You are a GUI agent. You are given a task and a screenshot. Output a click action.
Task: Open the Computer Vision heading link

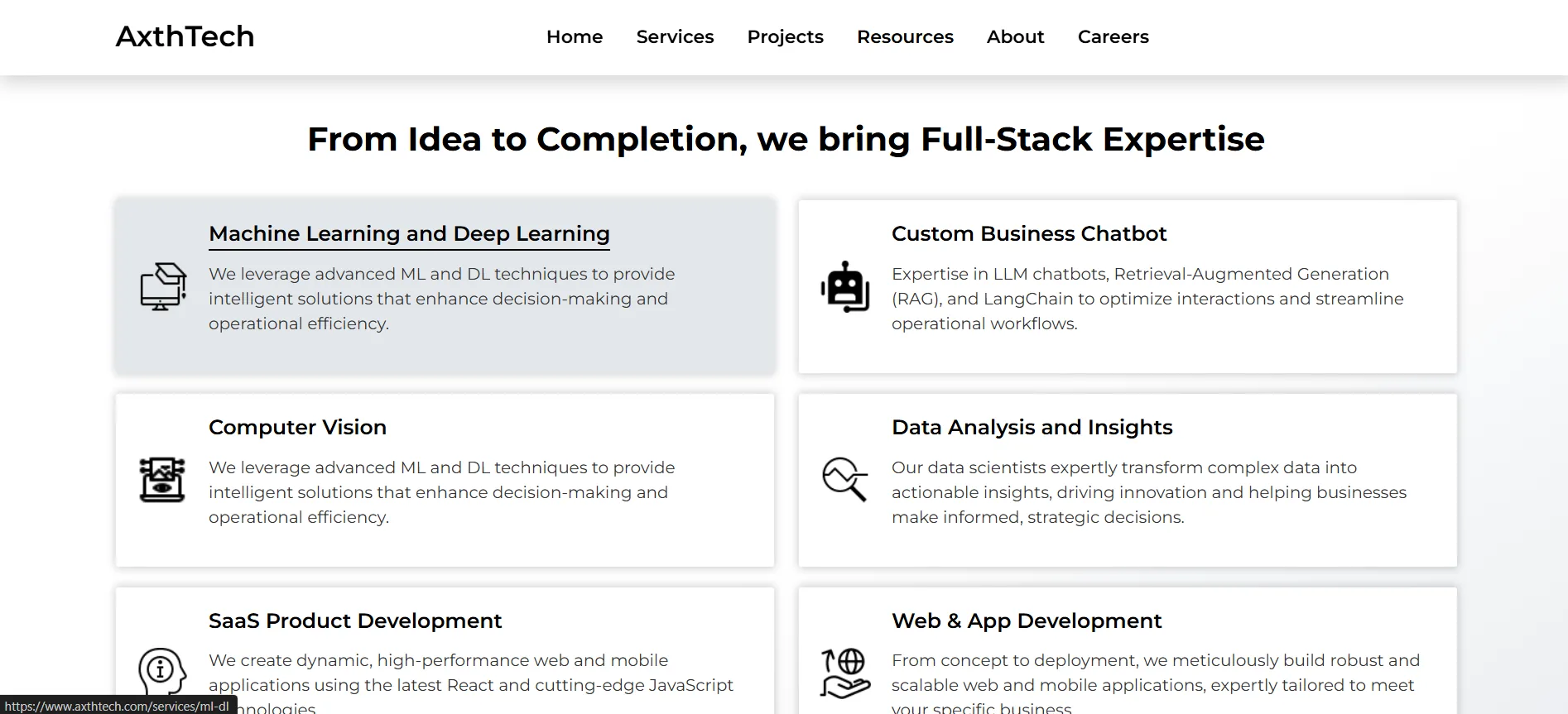pos(297,428)
